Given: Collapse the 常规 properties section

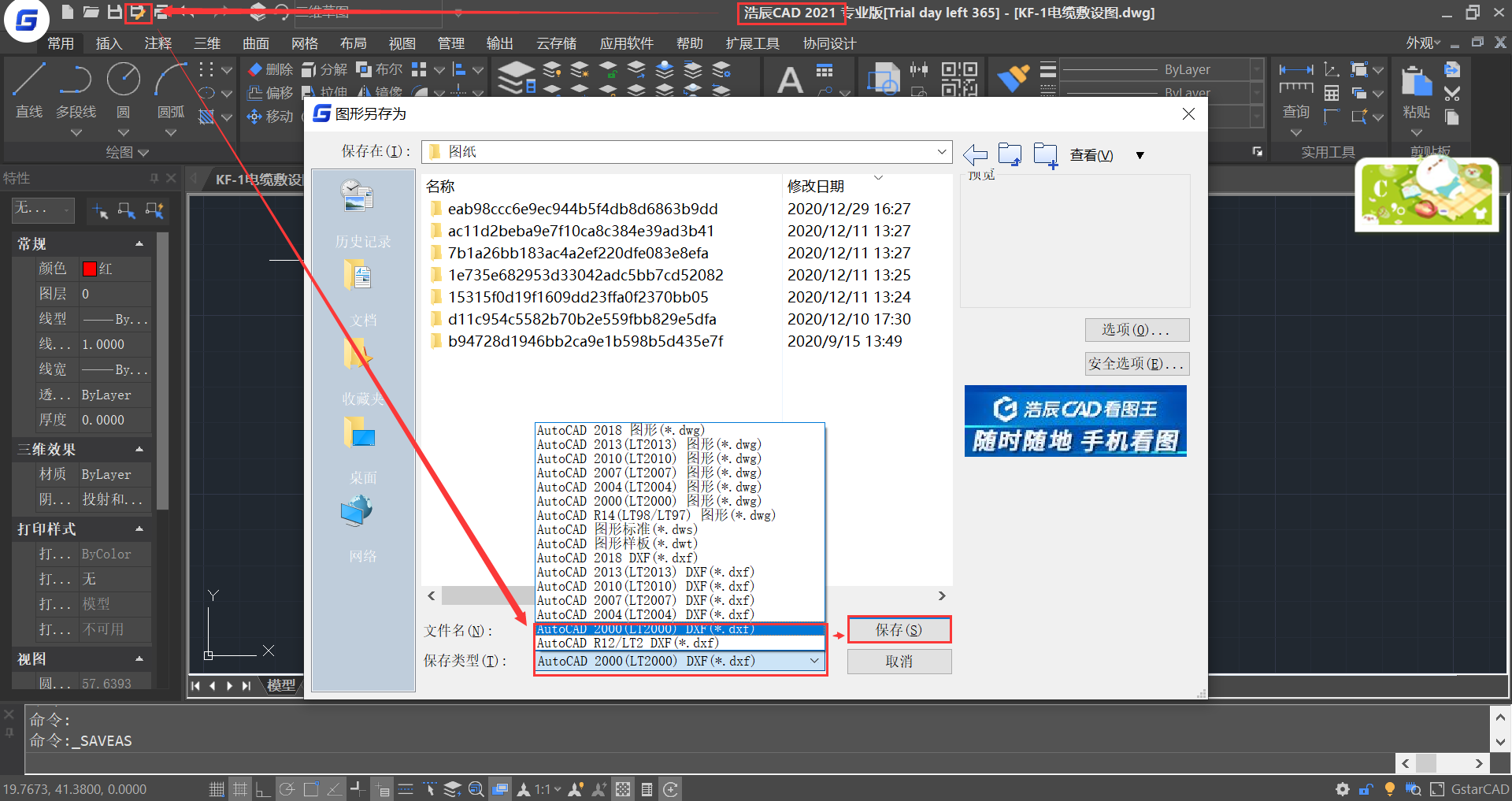Looking at the screenshot, I should pos(139,244).
